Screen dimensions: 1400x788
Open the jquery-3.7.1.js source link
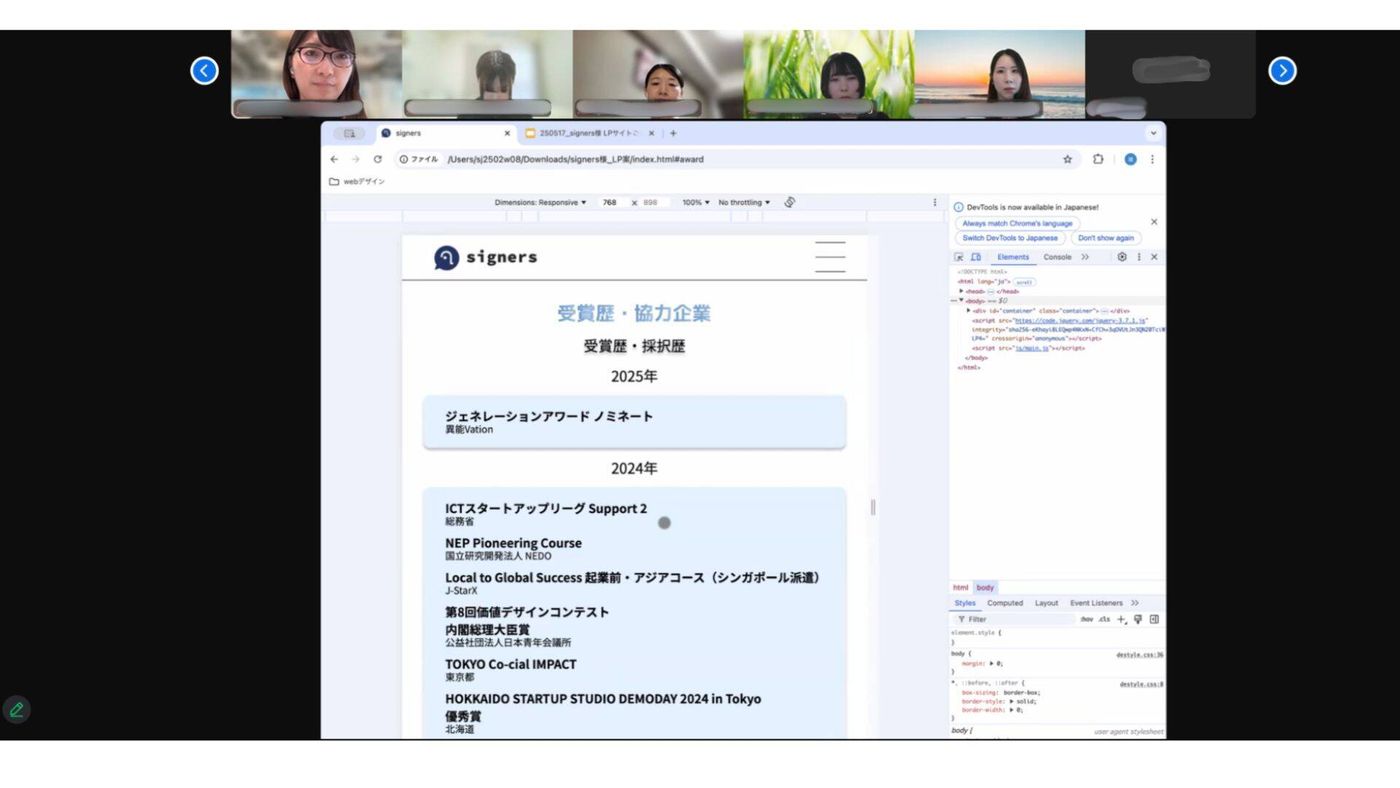(x=1080, y=320)
